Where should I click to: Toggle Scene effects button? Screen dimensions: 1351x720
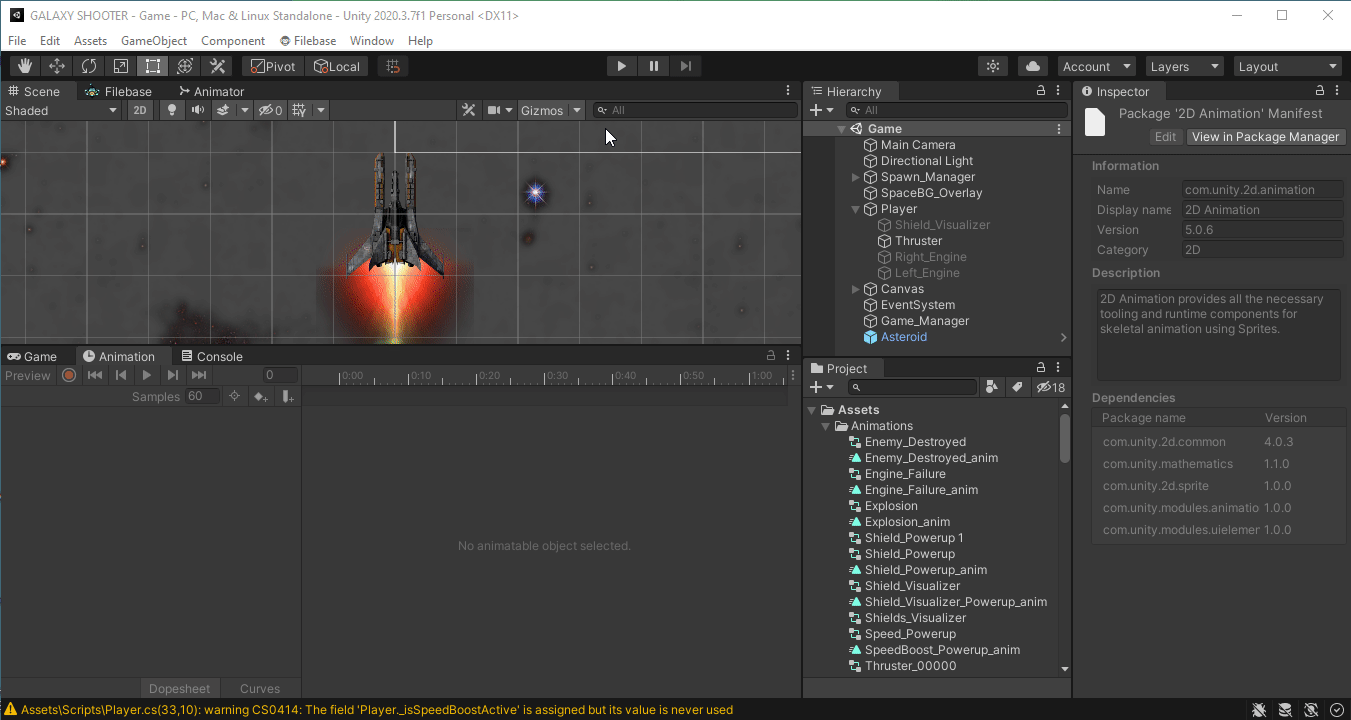point(224,110)
